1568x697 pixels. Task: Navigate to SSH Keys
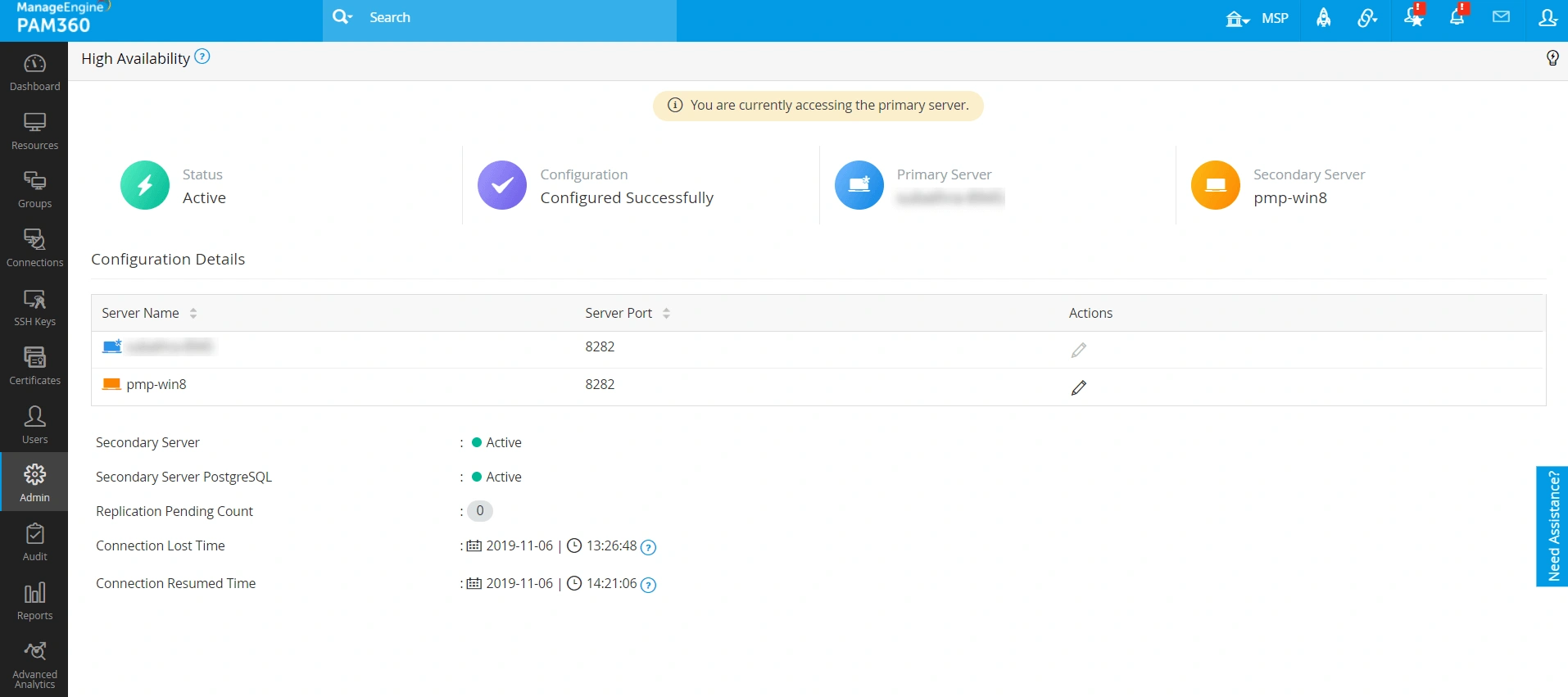click(34, 308)
